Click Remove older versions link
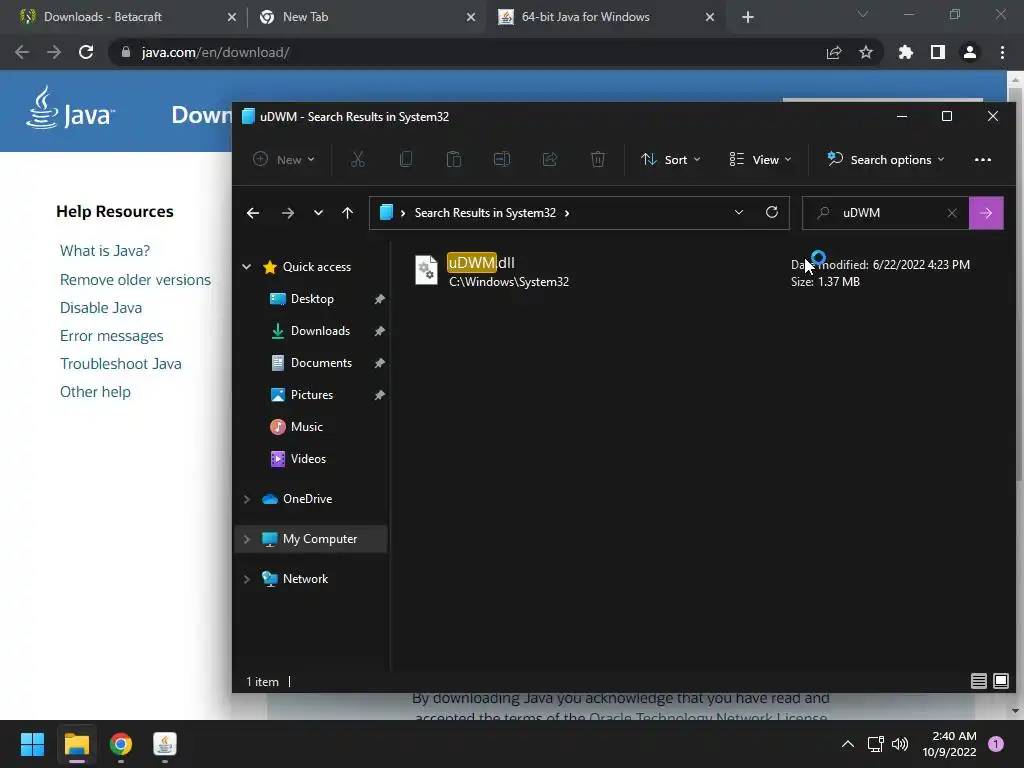1024x768 pixels. [x=135, y=280]
